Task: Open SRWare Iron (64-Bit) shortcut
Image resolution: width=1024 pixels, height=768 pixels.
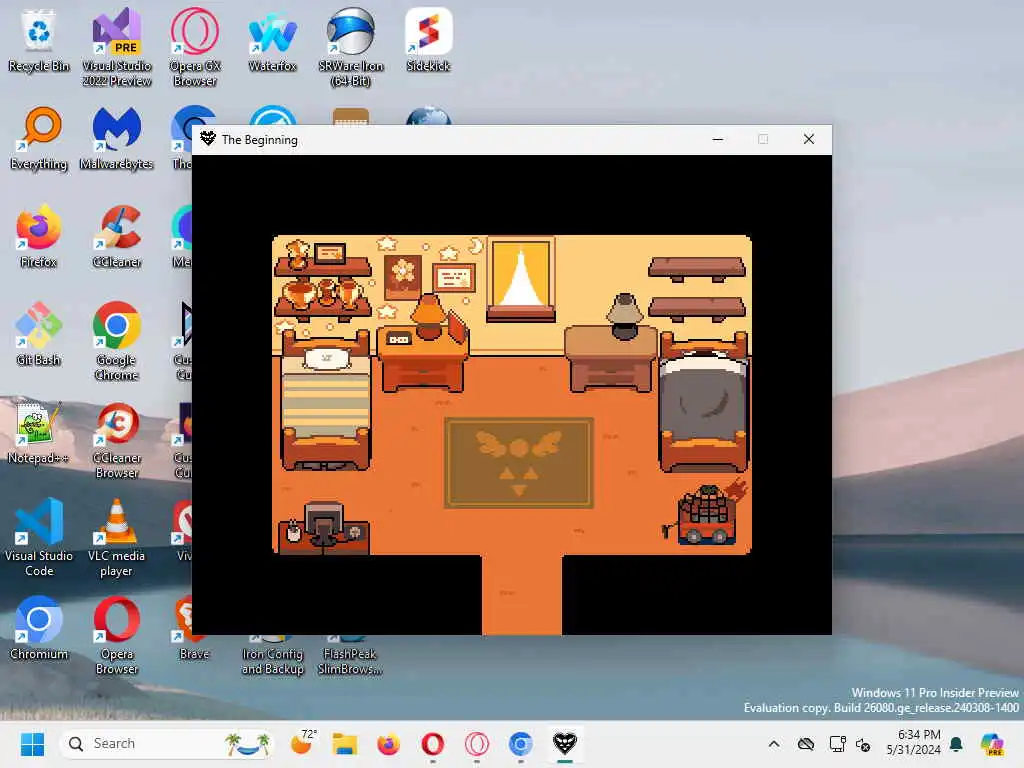Action: pyautogui.click(x=351, y=48)
